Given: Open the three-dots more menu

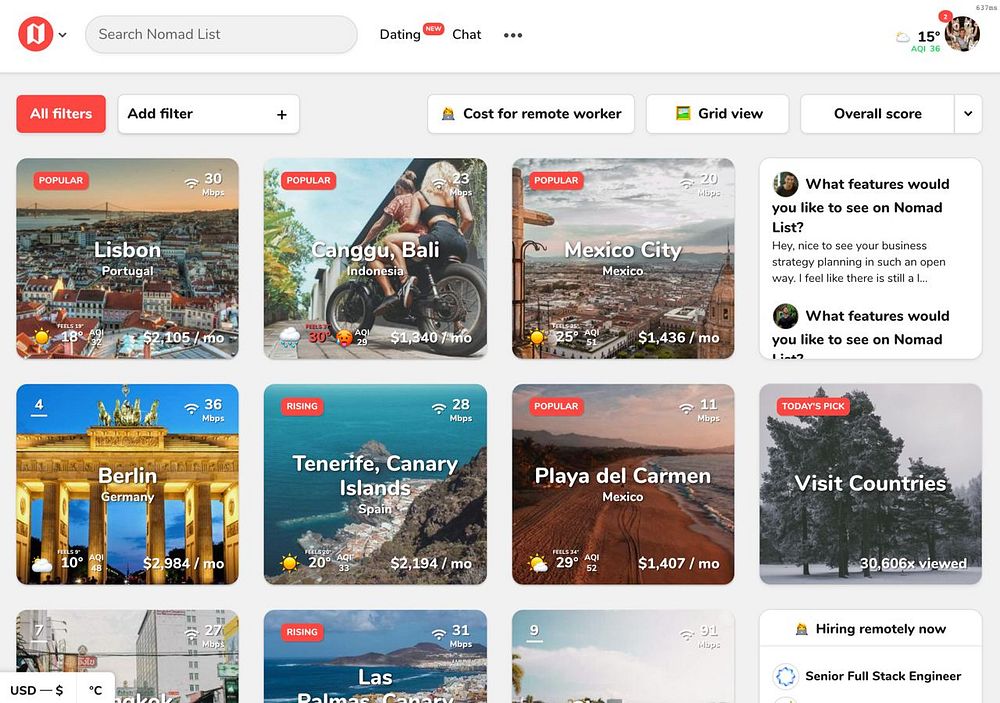Looking at the screenshot, I should click(x=513, y=35).
